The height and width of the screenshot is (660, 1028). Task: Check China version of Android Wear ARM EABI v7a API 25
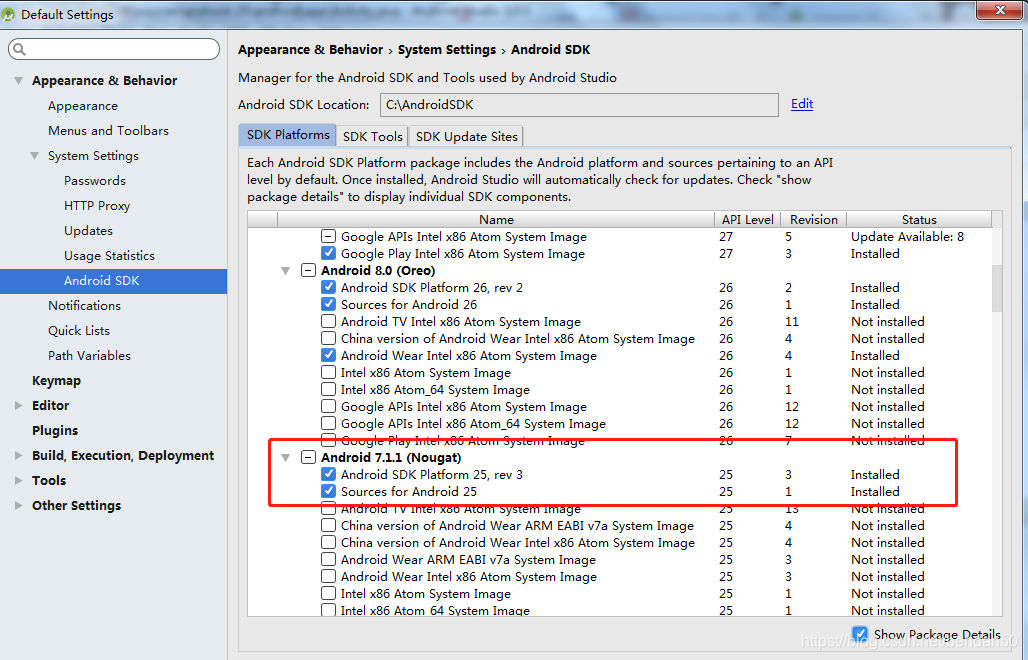[328, 526]
